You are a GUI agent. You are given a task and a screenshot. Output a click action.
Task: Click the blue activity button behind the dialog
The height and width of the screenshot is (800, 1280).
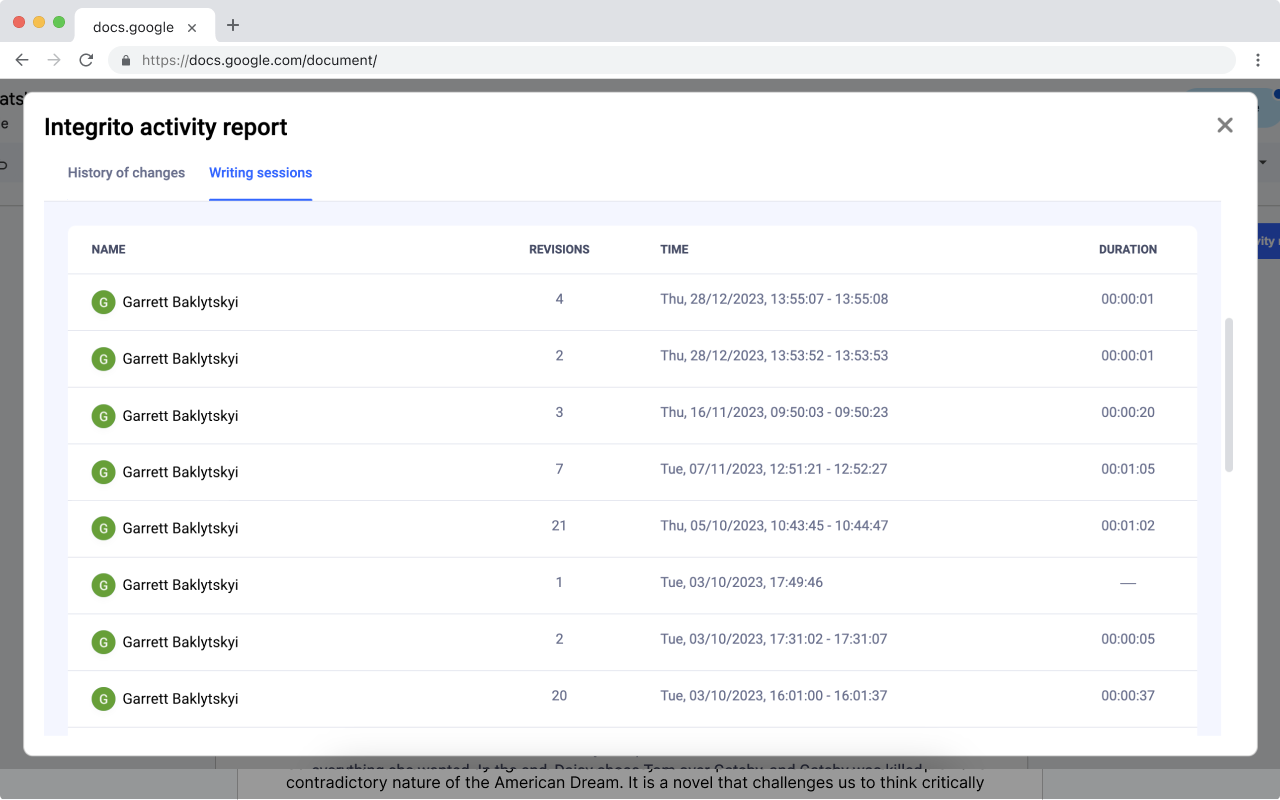(x=1268, y=241)
